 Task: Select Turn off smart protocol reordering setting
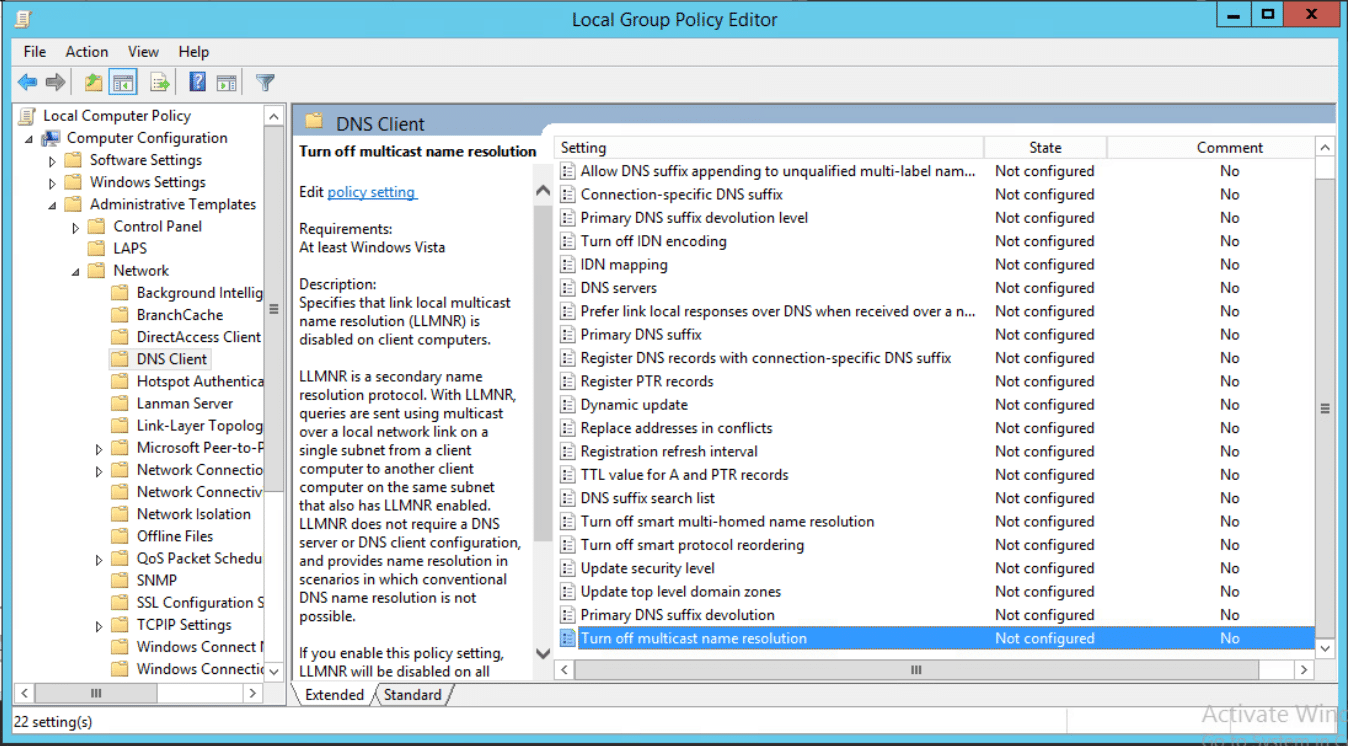pyautogui.click(x=692, y=545)
